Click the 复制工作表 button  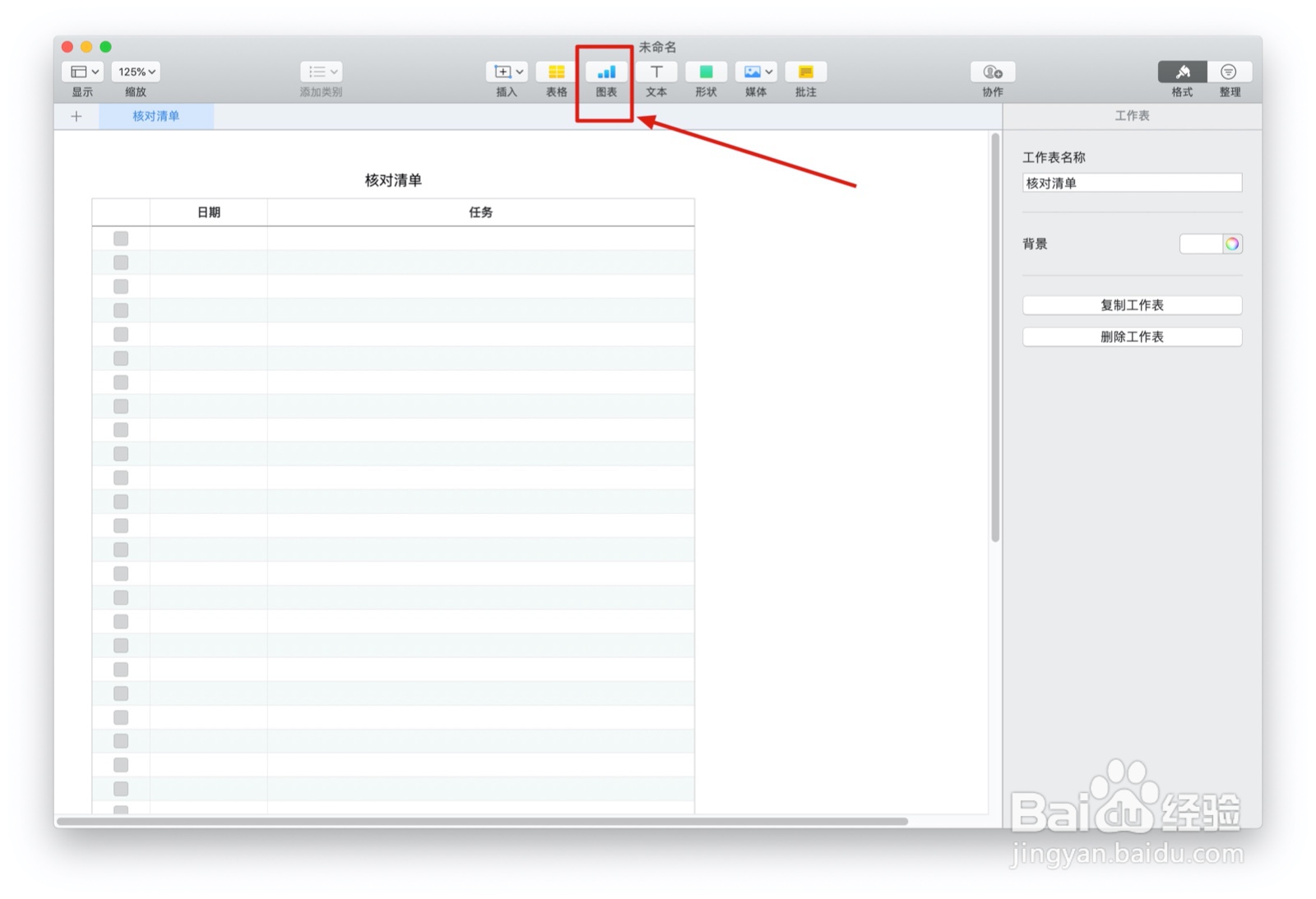(1132, 305)
